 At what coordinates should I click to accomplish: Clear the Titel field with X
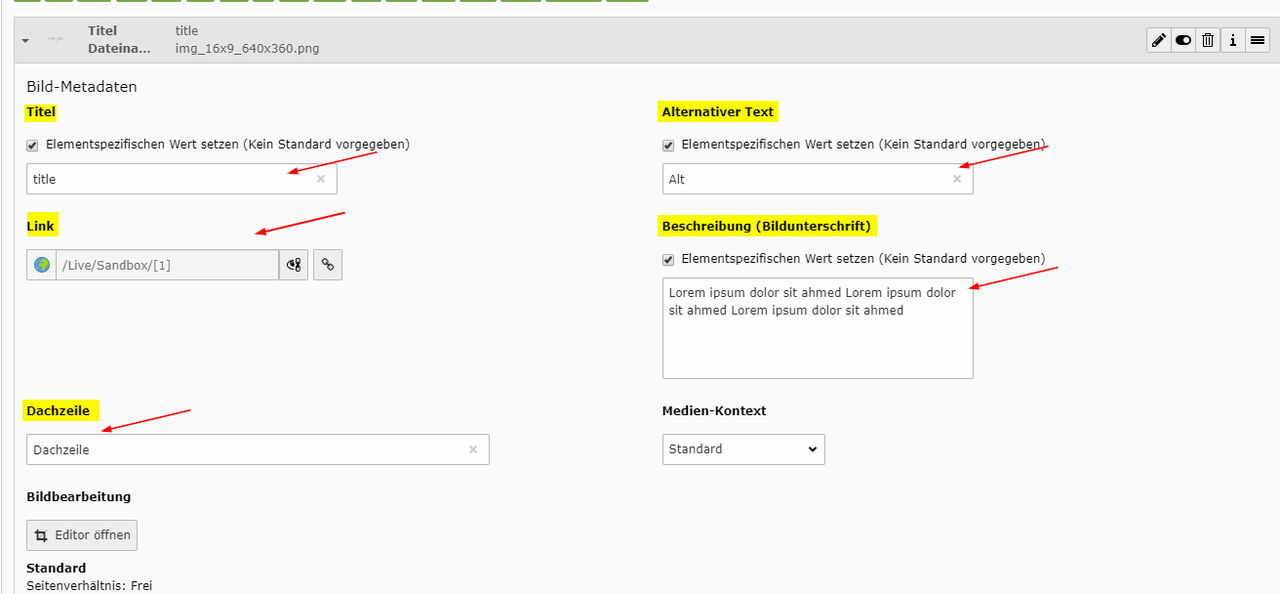point(321,179)
